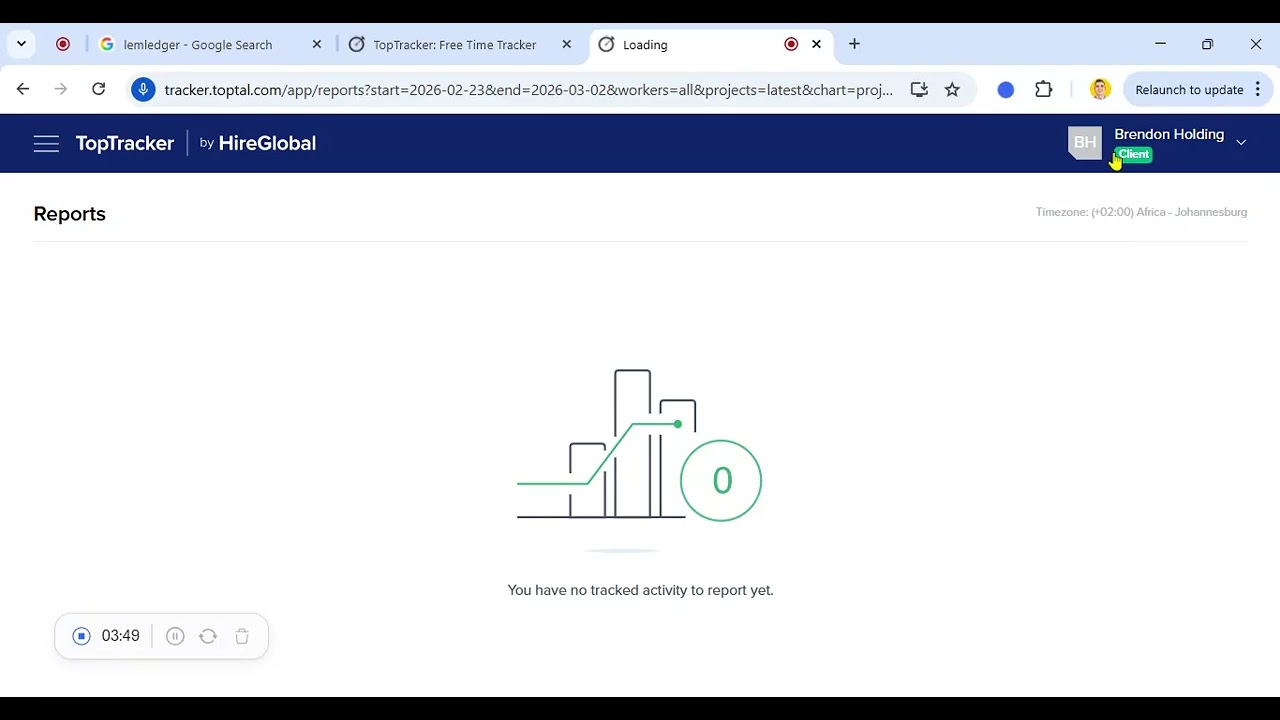Focus the address bar URL

pos(528,90)
